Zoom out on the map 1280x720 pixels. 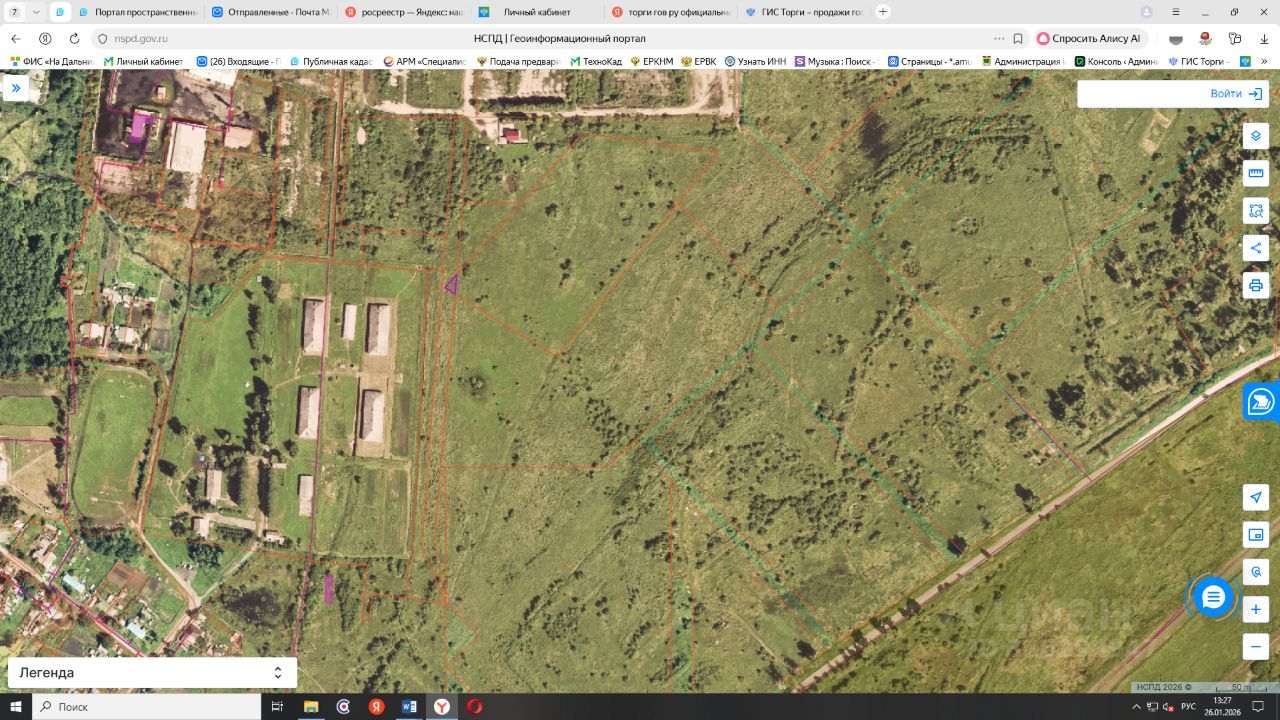(x=1256, y=647)
